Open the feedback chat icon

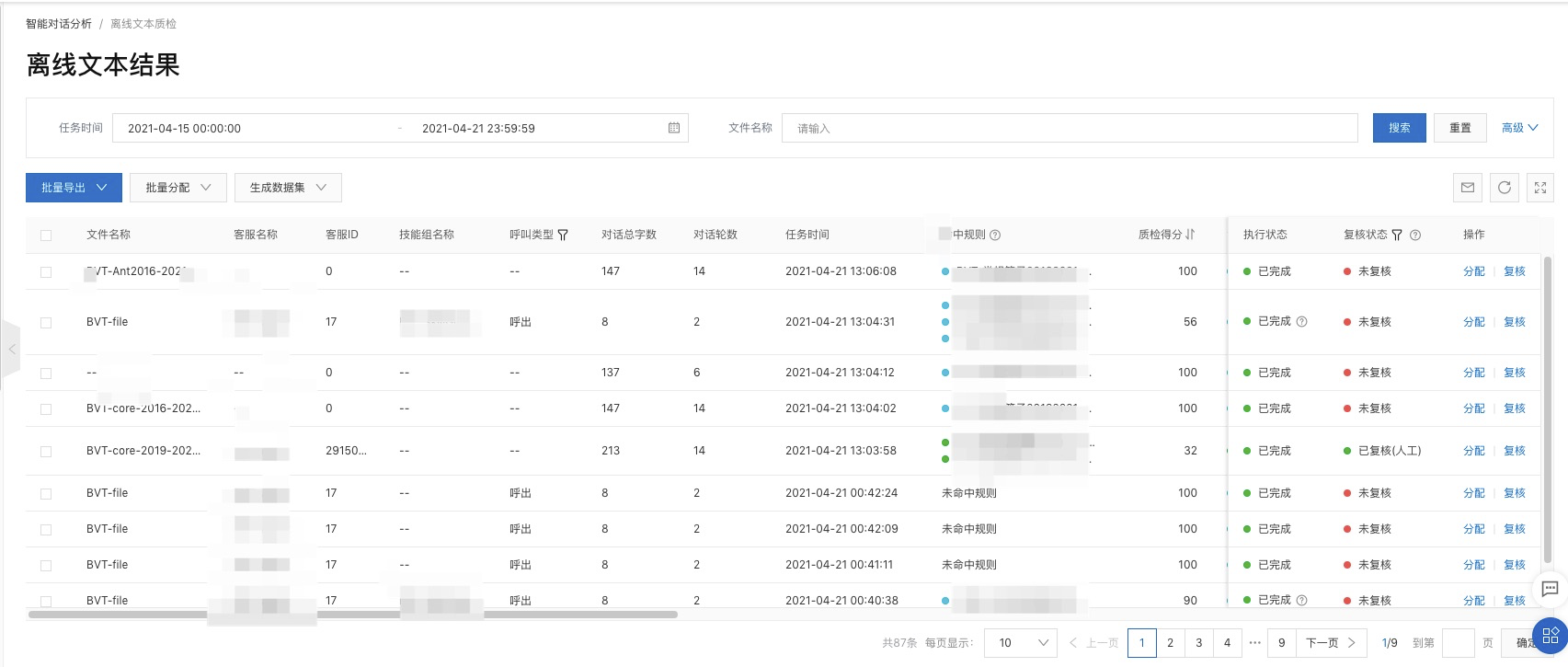(1550, 589)
